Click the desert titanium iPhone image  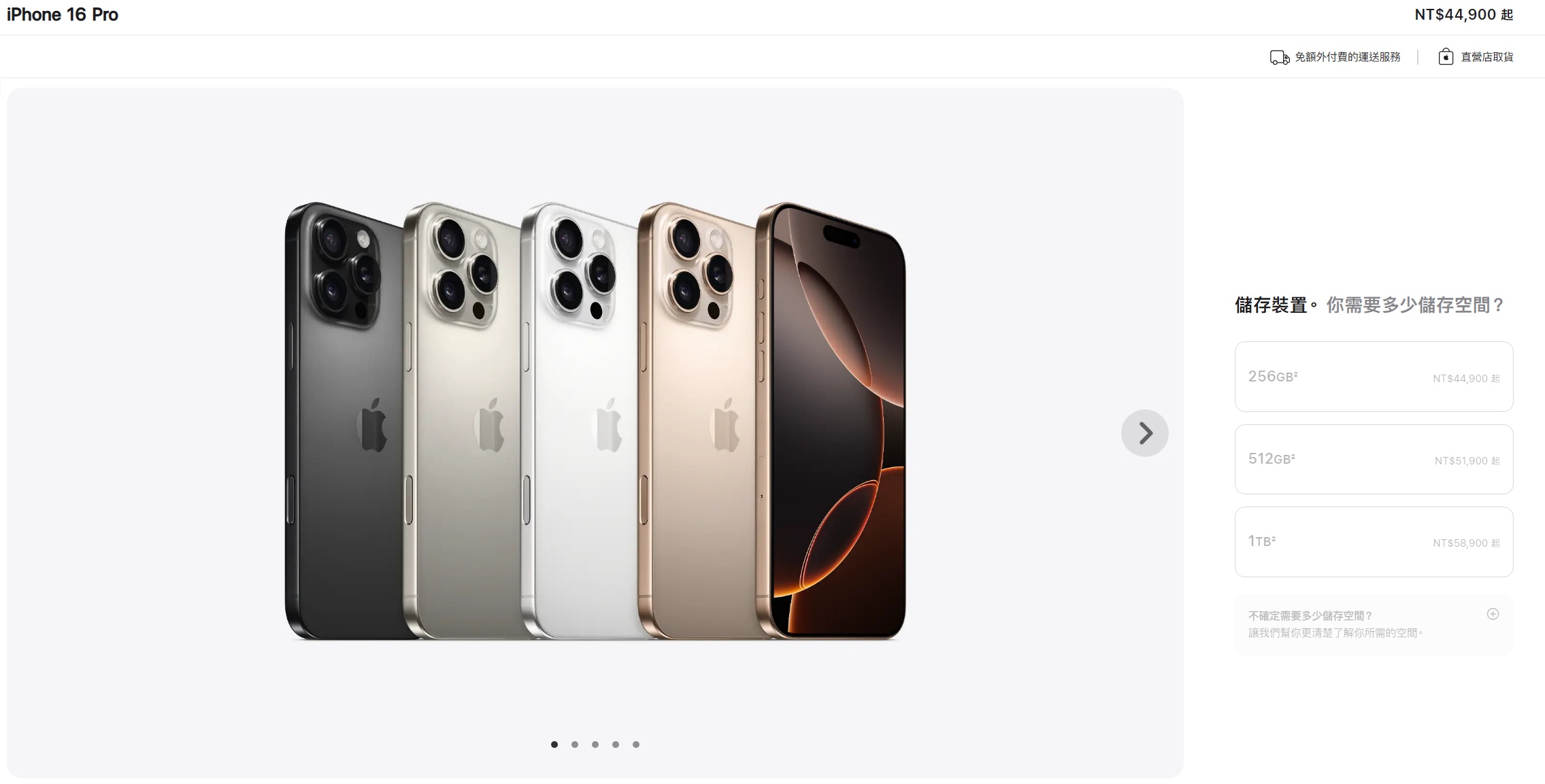click(697, 420)
